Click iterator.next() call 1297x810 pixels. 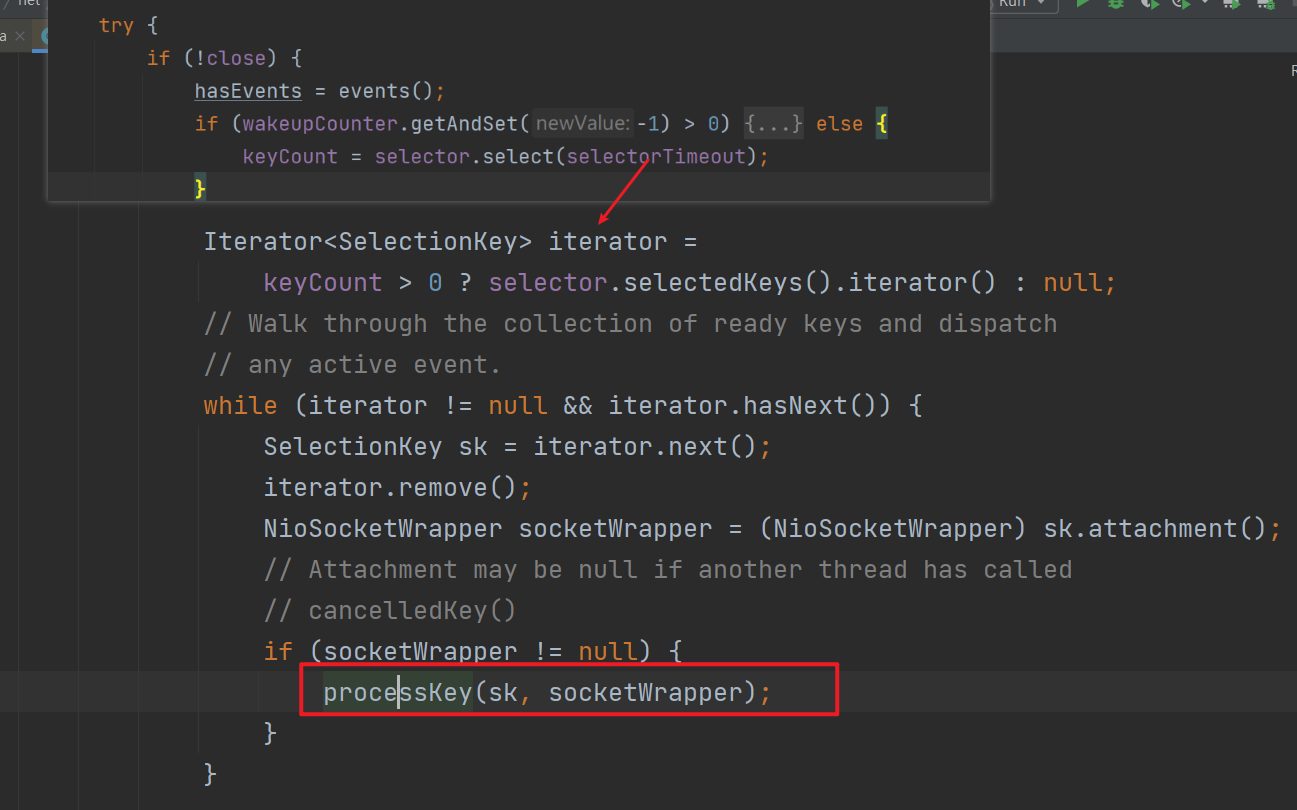(645, 447)
